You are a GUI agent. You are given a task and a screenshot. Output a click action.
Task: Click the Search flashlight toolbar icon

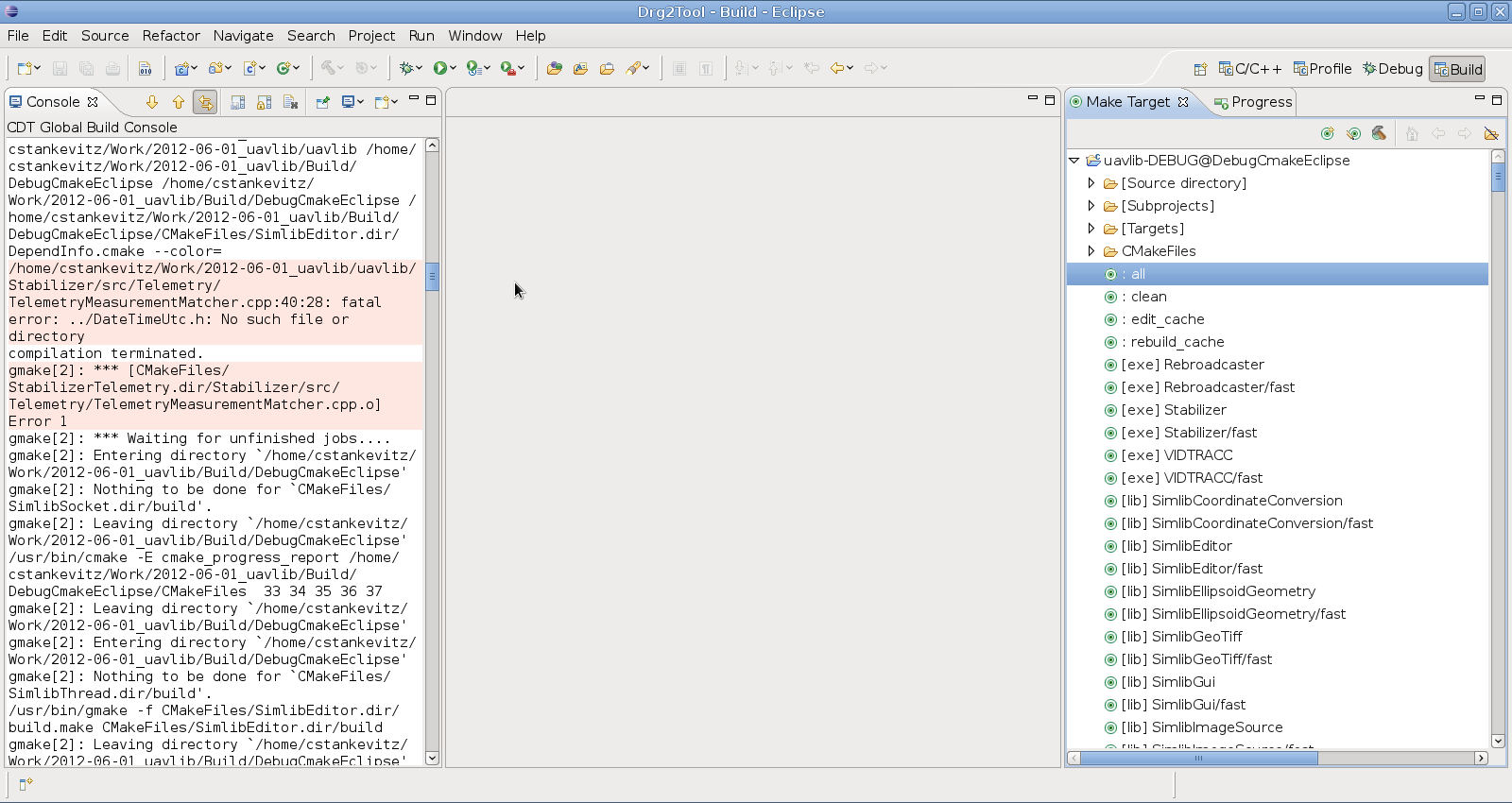[633, 68]
